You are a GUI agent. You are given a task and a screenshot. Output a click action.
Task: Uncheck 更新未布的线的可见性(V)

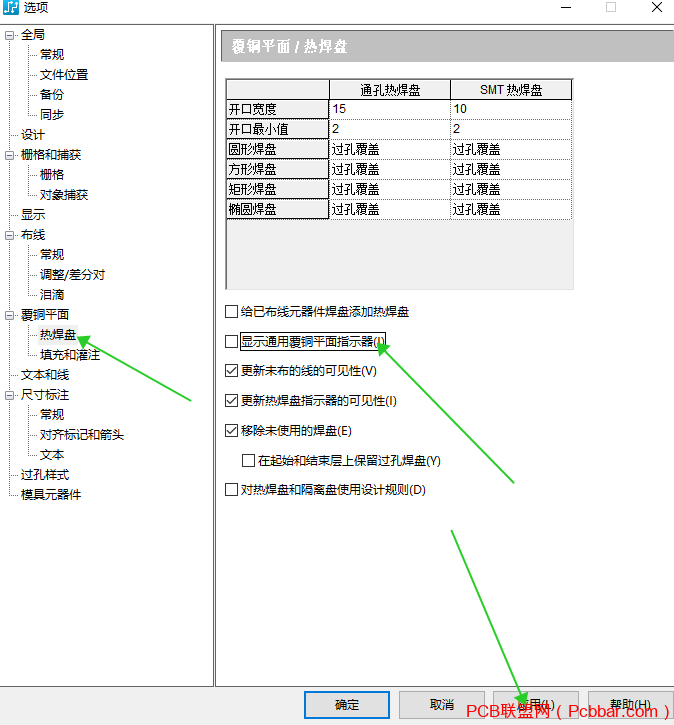coord(231,371)
